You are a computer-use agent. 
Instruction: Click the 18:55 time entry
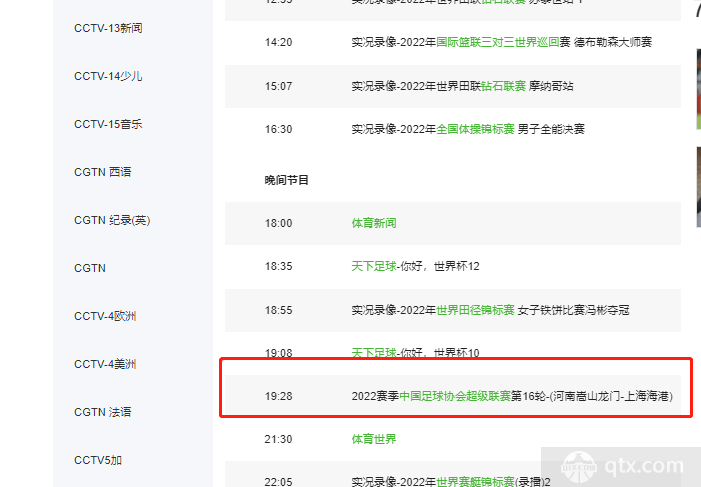pos(279,310)
